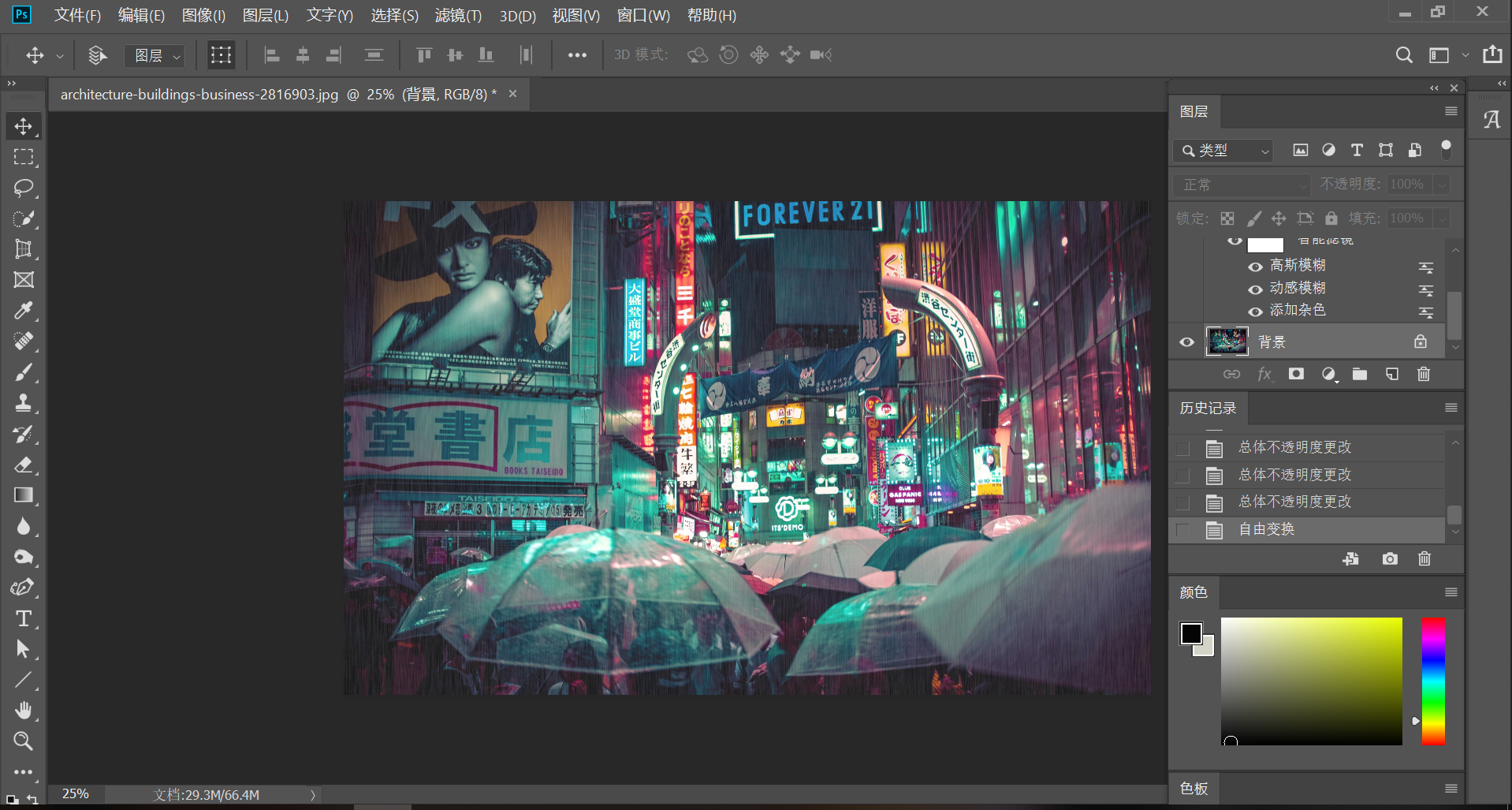This screenshot has height=810, width=1512.
Task: Select the History Brush tool
Action: [x=24, y=434]
